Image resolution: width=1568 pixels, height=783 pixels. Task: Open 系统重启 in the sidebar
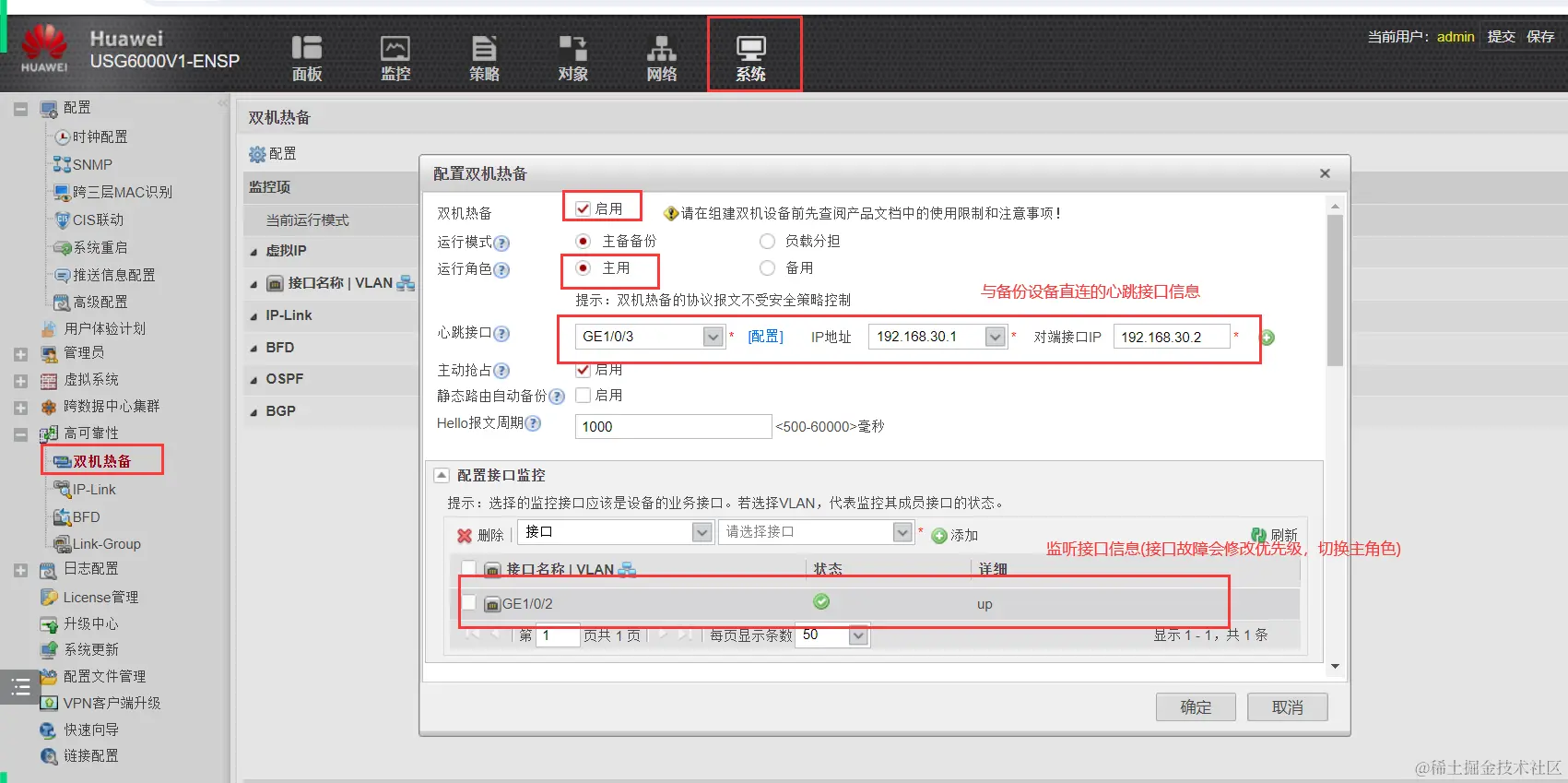[100, 248]
